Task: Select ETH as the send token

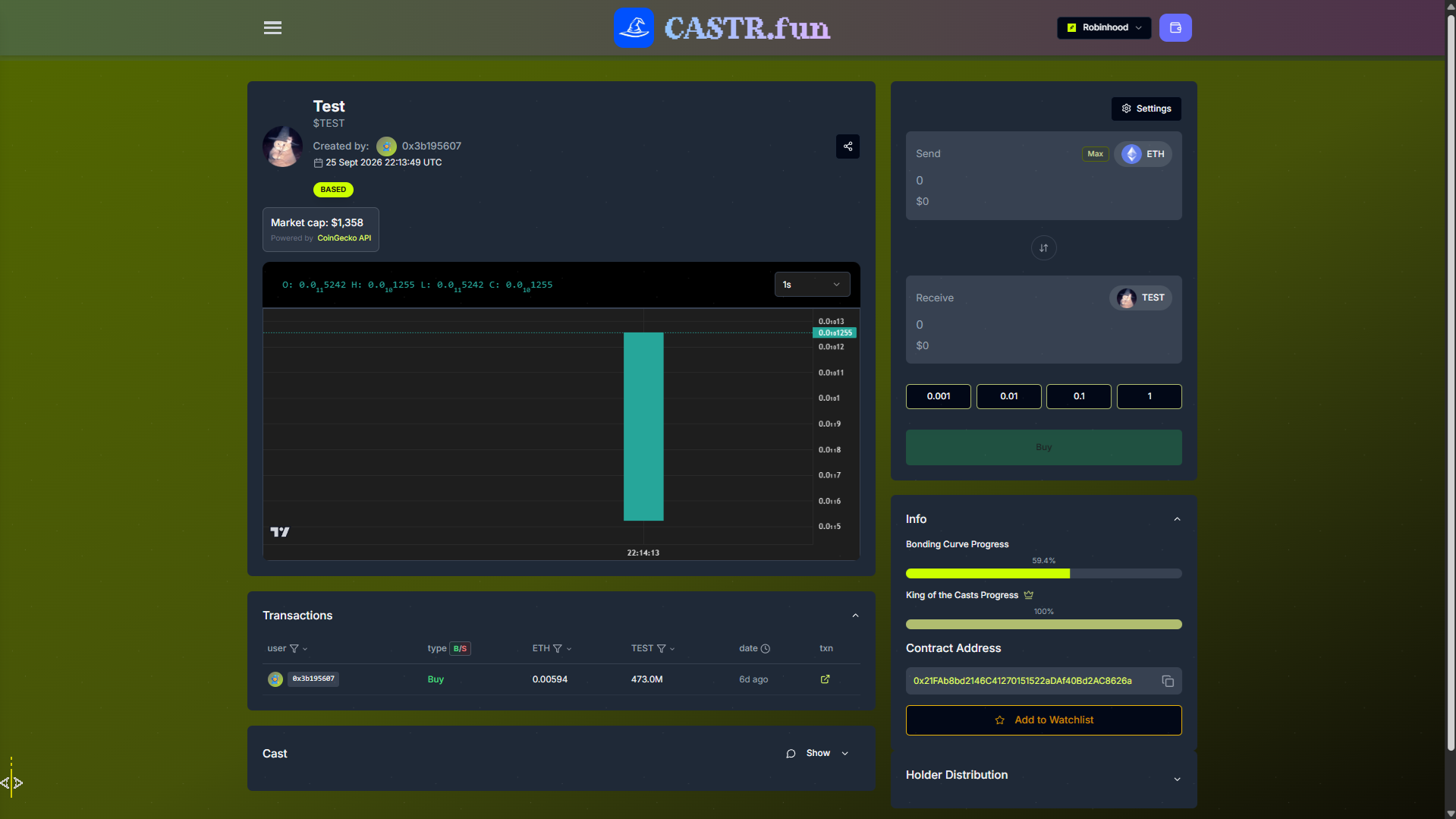Action: 1143,154
